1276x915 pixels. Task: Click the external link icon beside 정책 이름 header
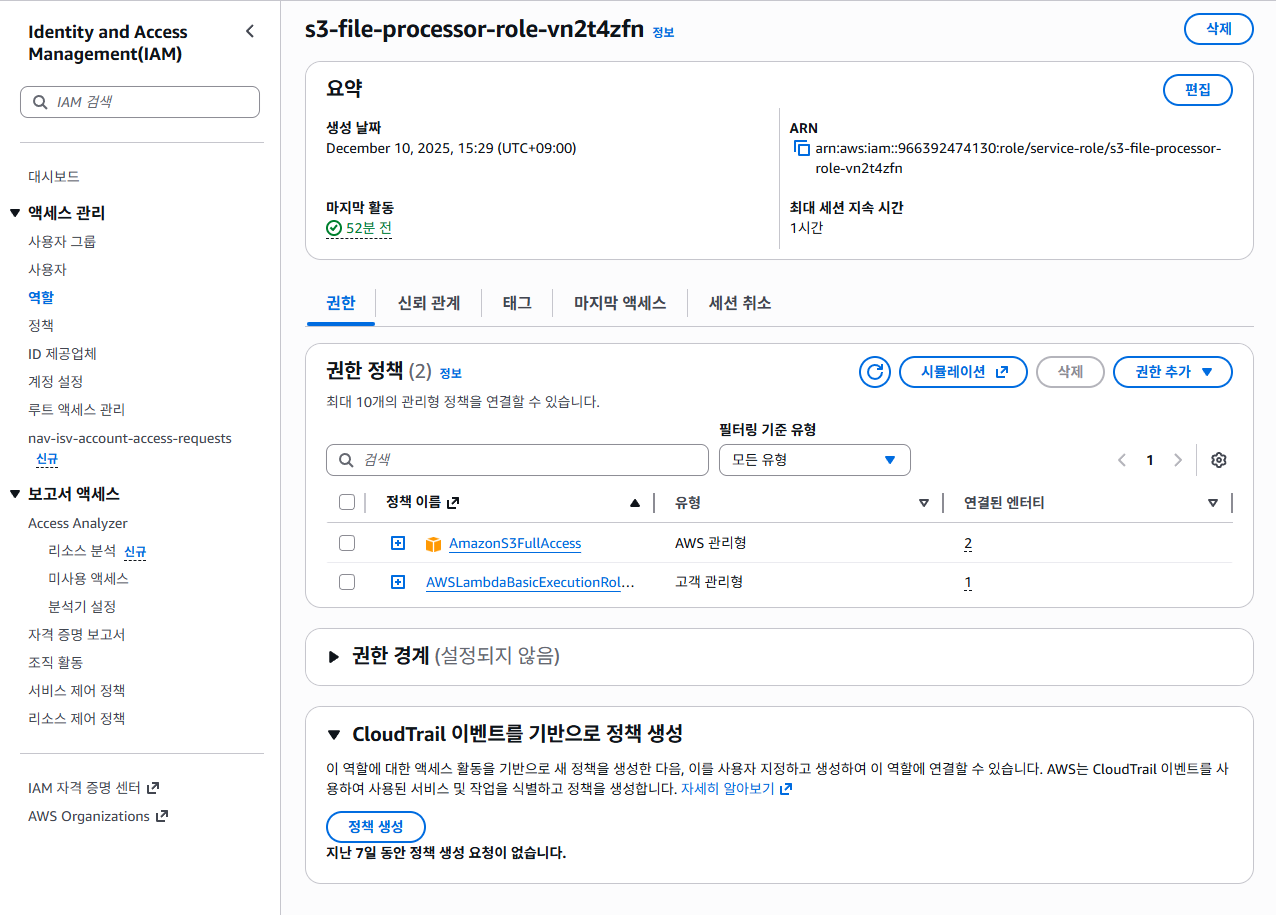[452, 503]
